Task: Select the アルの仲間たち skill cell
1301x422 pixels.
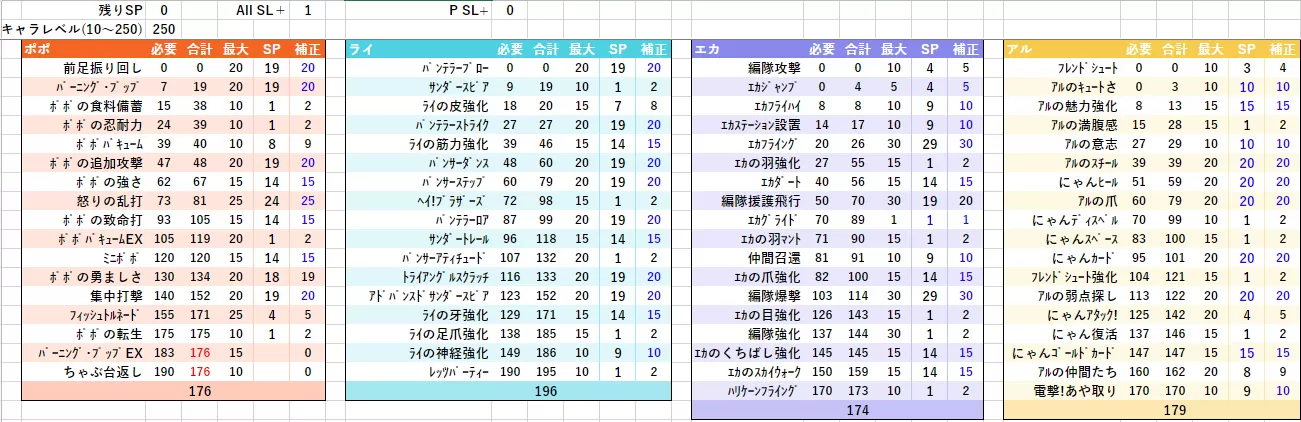Action: coord(1062,371)
